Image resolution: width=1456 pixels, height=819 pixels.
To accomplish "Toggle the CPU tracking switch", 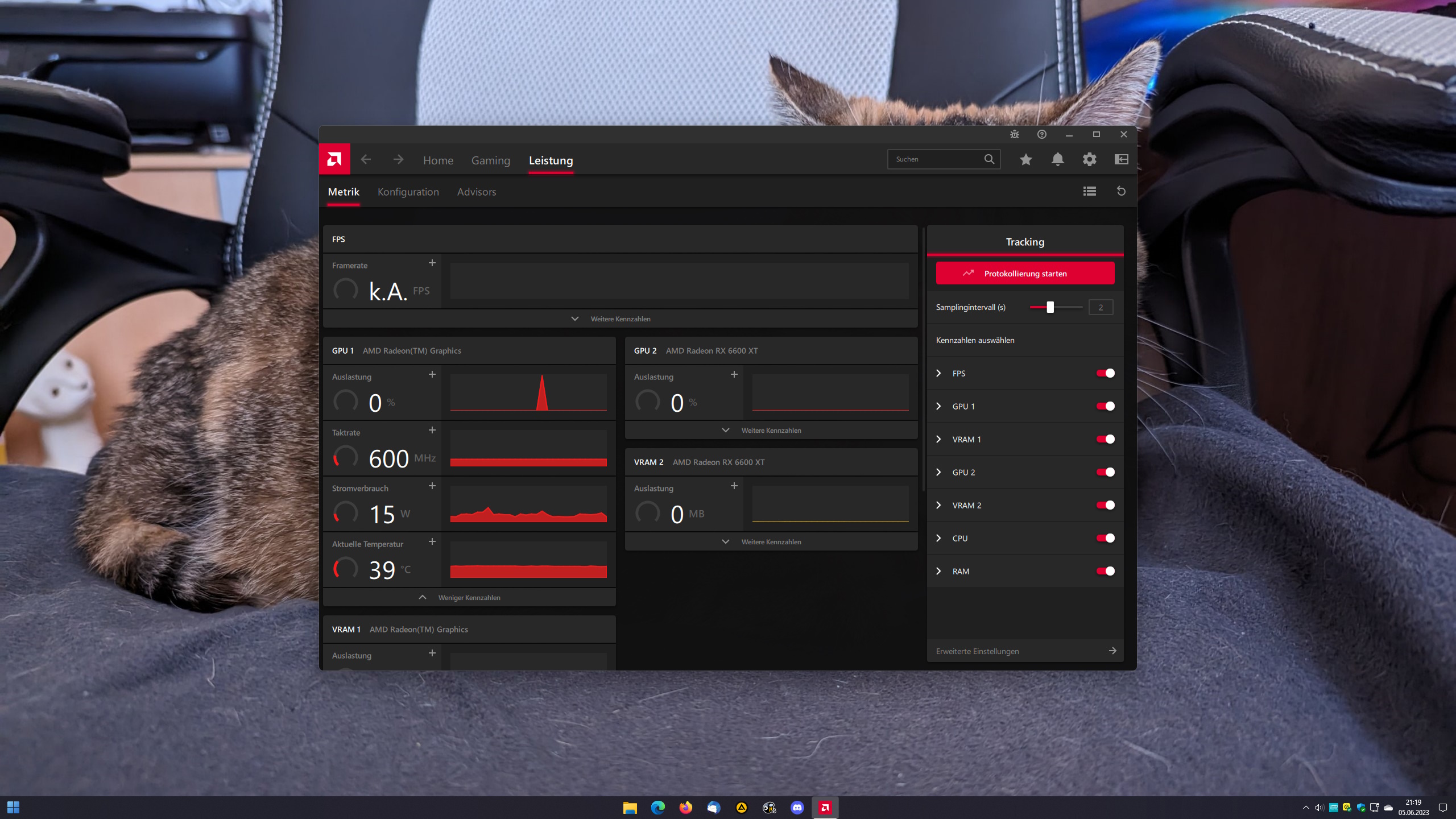I will click(1105, 538).
